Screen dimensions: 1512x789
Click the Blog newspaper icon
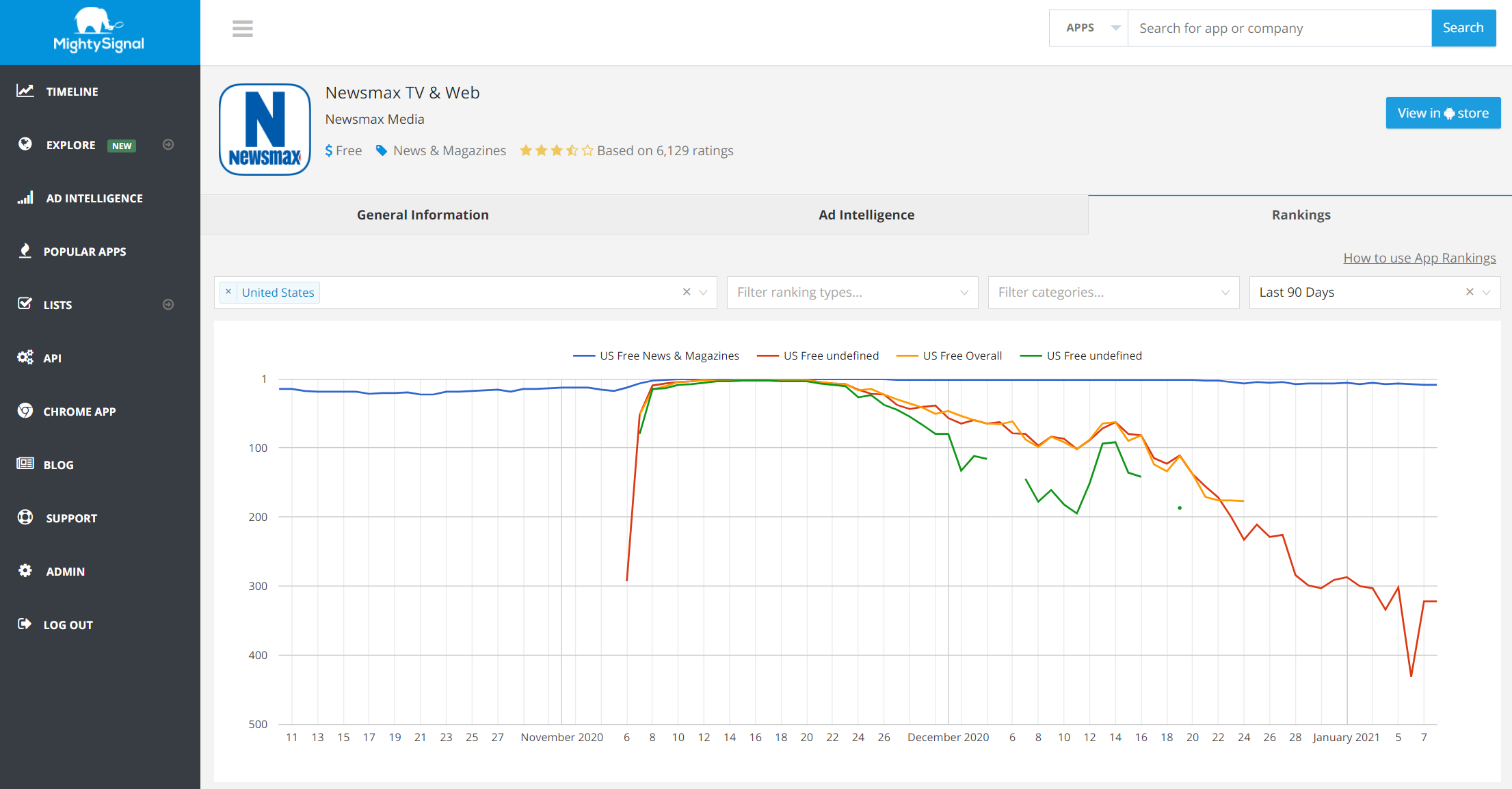pos(25,464)
